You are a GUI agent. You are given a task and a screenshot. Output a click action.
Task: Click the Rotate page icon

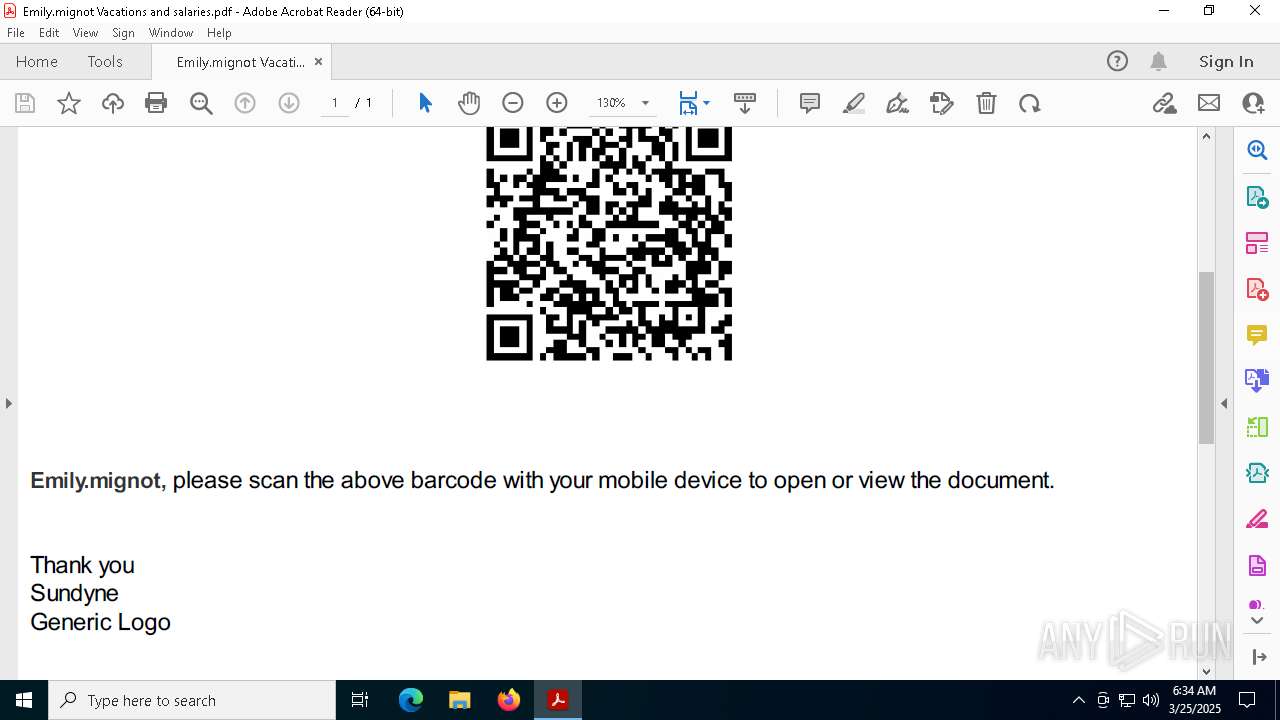[x=1030, y=103]
